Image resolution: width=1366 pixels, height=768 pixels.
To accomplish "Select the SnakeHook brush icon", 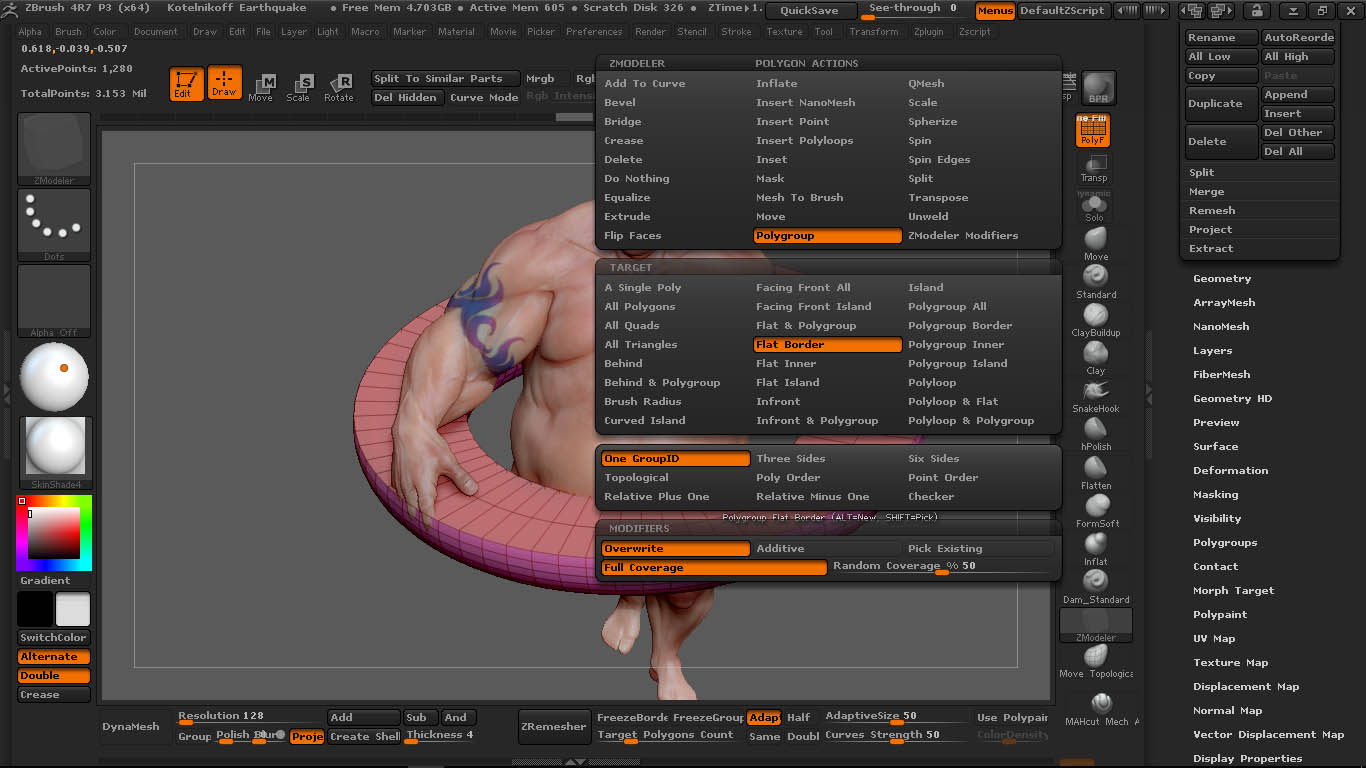I will 1095,390.
